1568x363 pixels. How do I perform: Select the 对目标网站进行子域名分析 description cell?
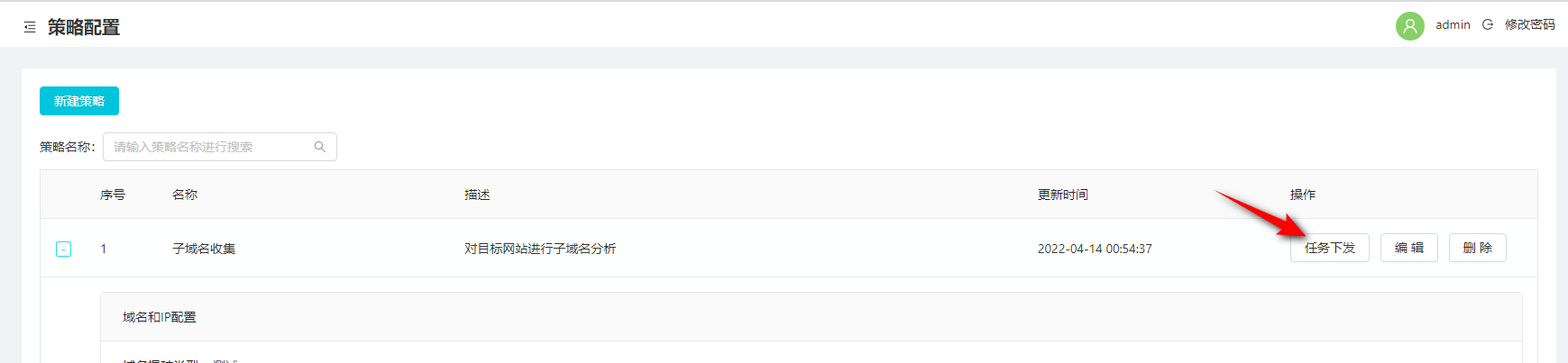click(540, 249)
